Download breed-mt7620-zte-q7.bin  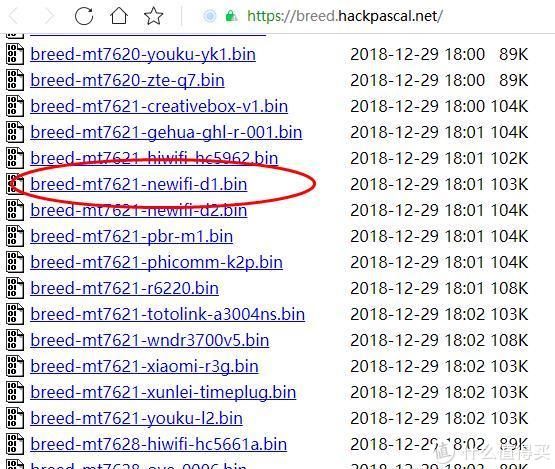pos(127,80)
